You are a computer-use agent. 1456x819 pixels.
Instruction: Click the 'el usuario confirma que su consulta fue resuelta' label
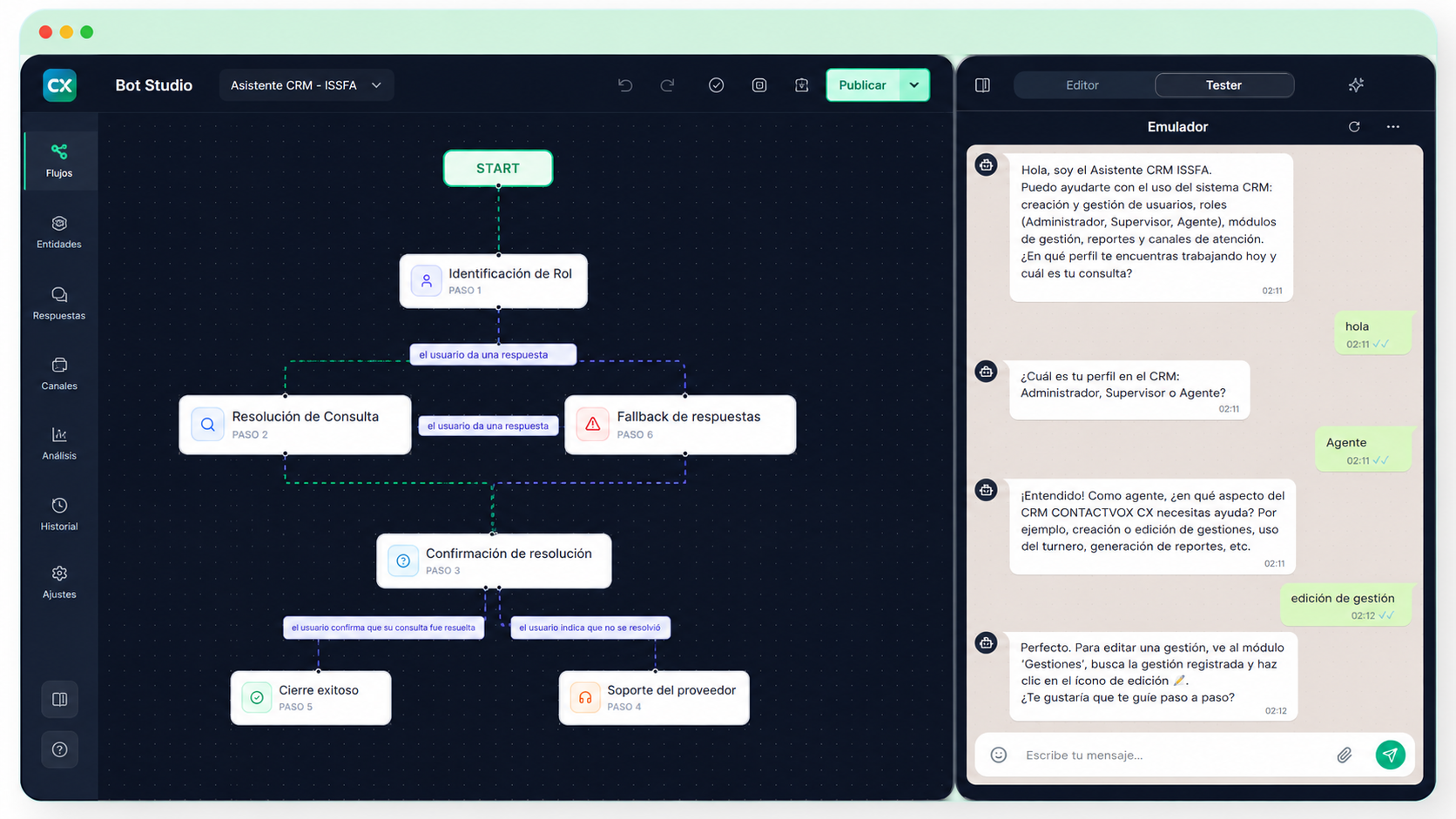383,628
